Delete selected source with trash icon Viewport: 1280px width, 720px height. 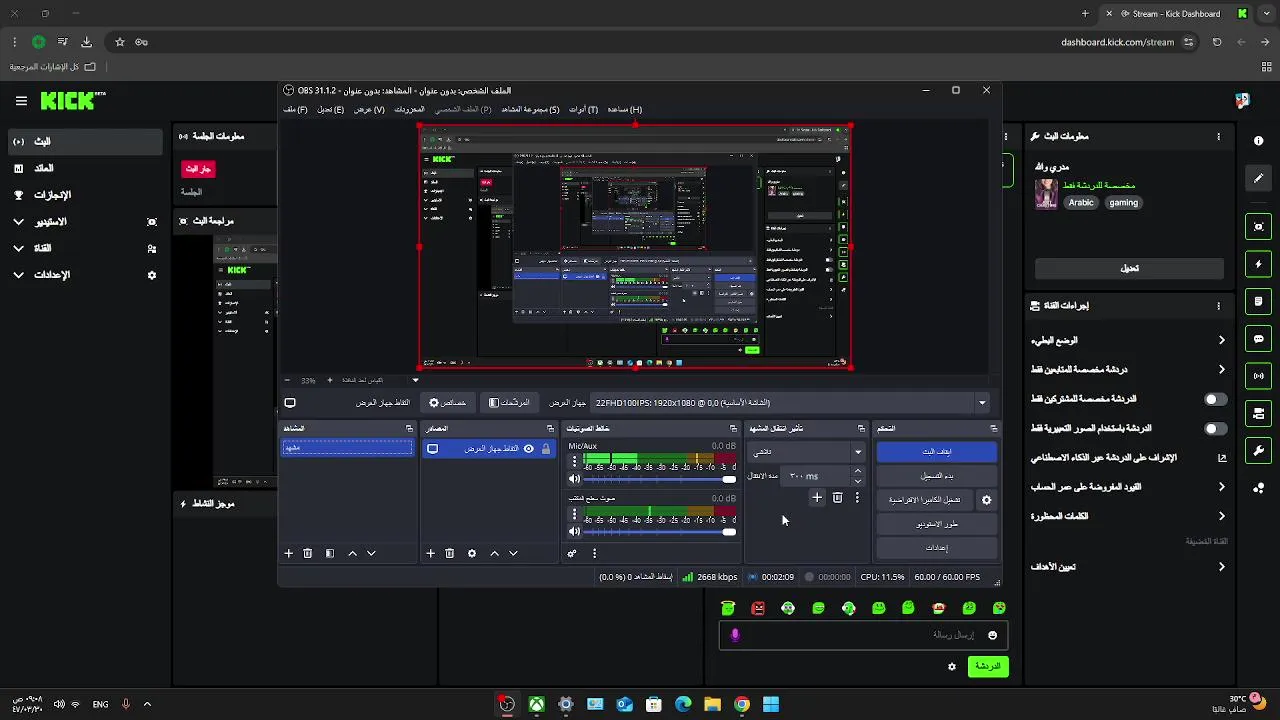coord(449,553)
